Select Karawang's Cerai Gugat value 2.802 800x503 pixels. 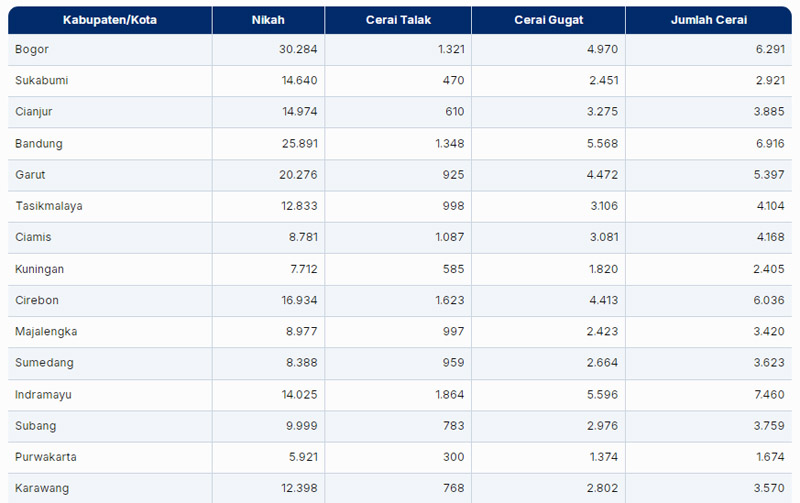coord(598,488)
